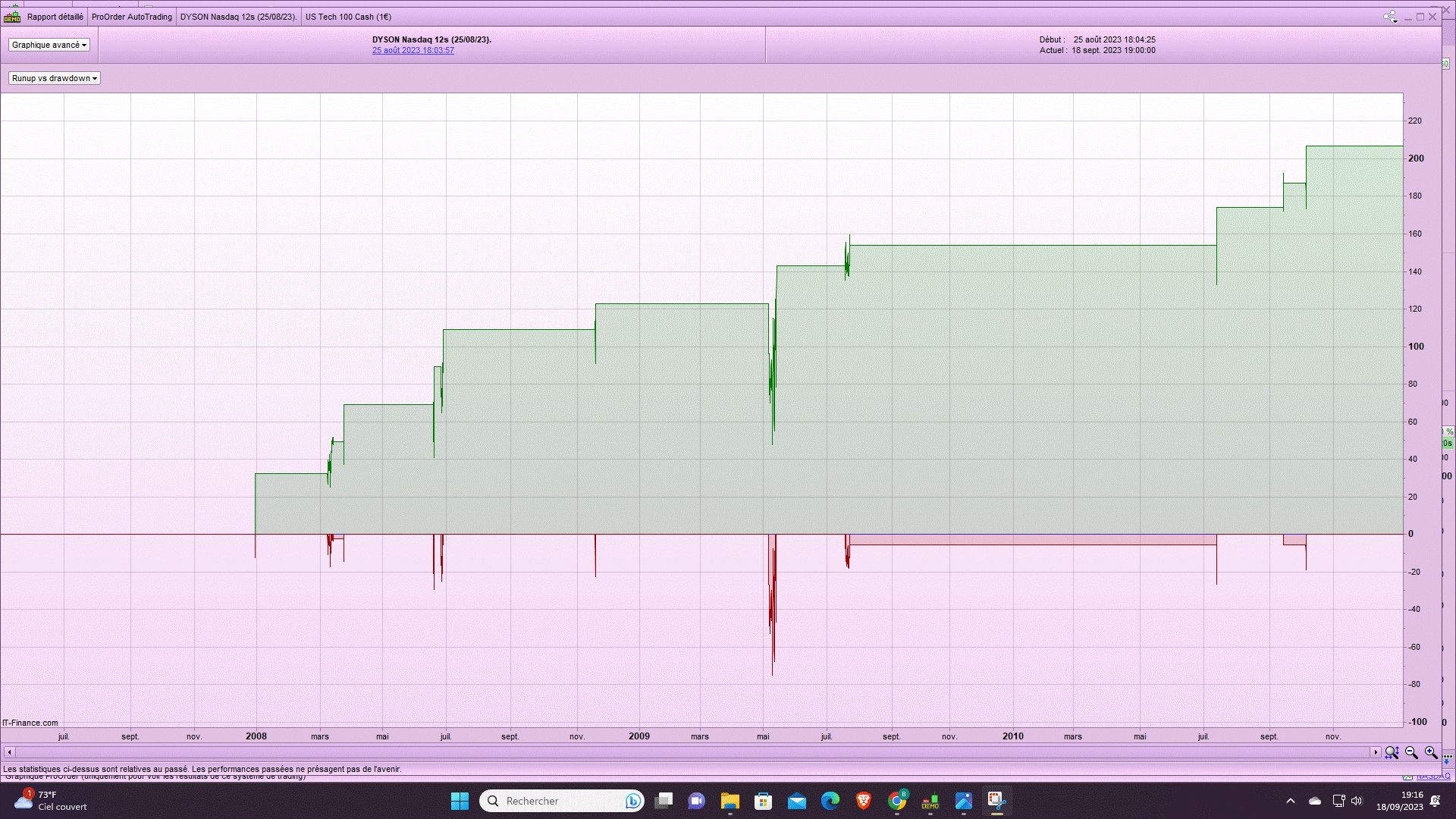Switch to the ProOrder AutoTrading tab

pyautogui.click(x=132, y=17)
